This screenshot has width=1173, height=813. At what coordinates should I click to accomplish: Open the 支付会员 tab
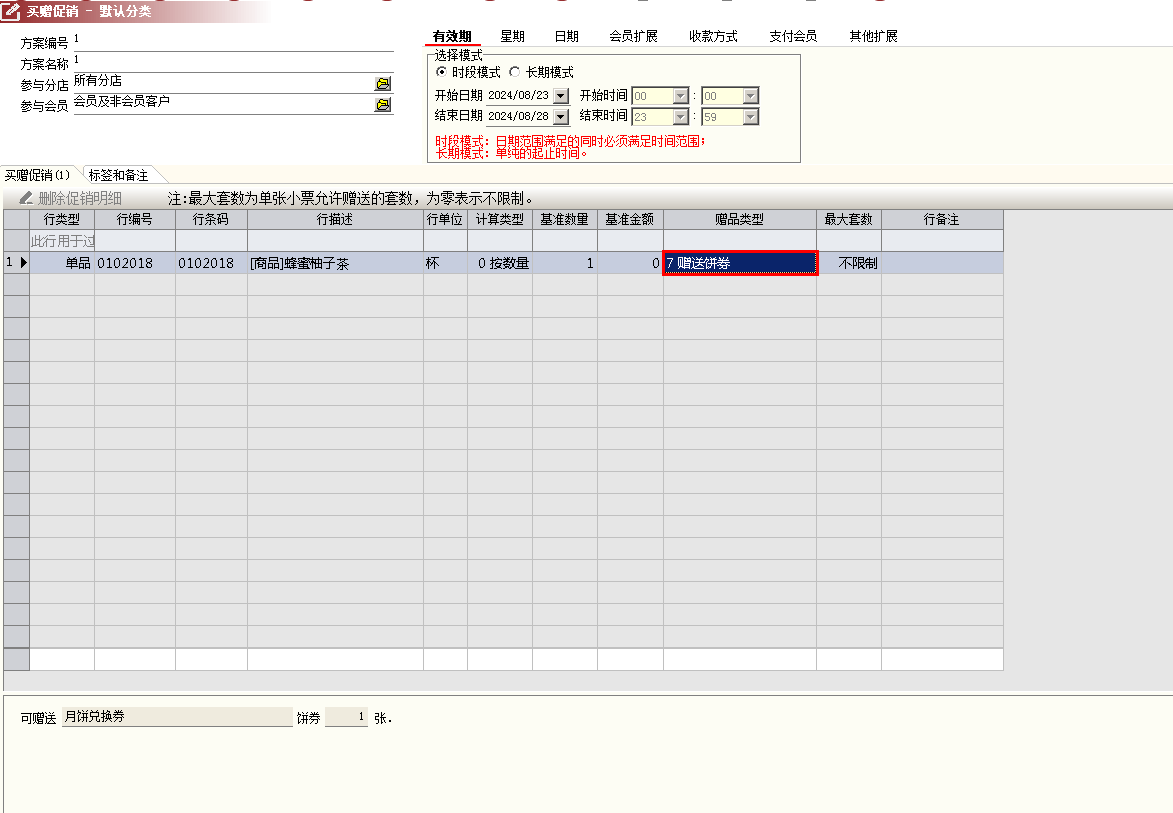click(793, 36)
